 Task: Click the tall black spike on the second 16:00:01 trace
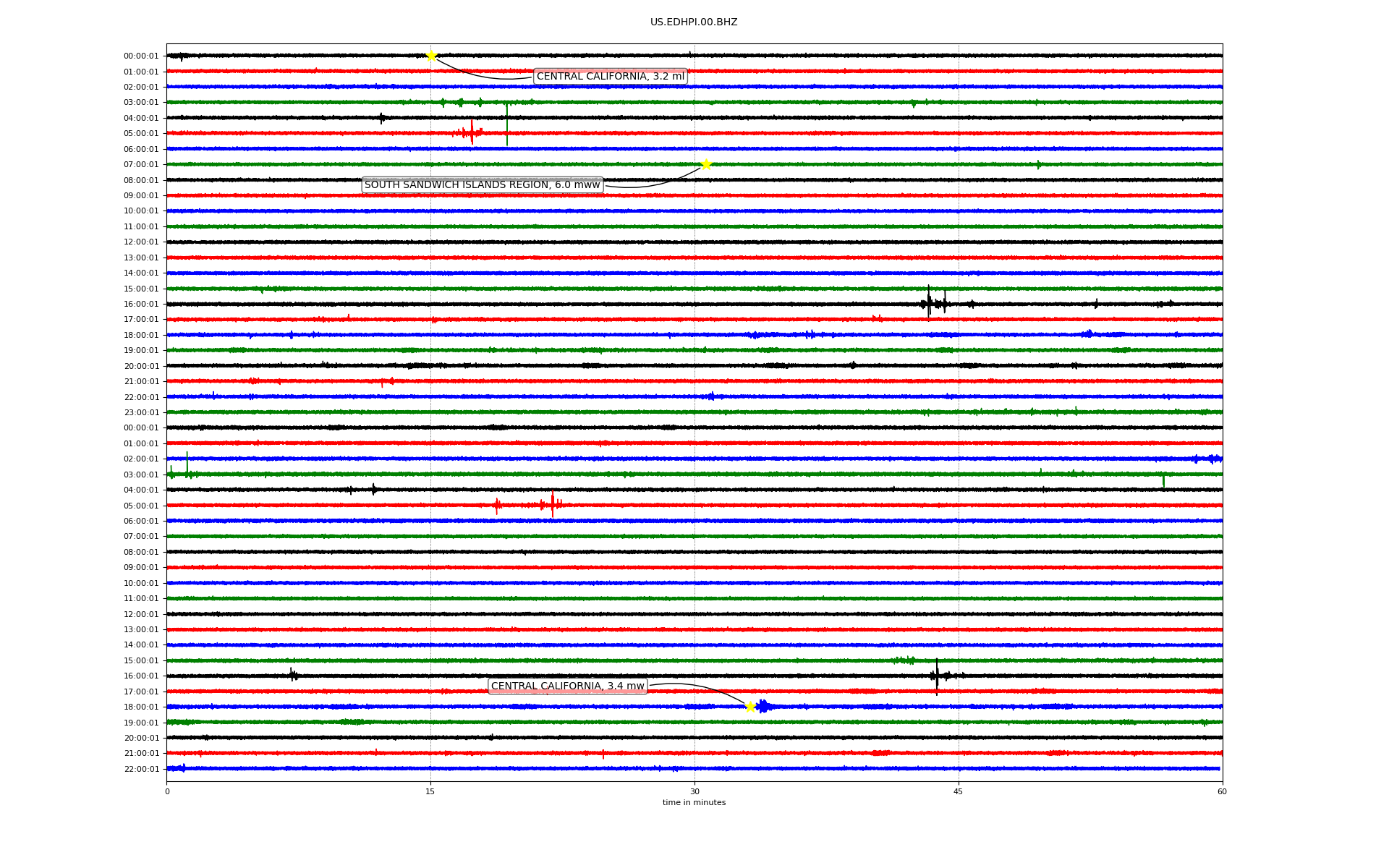[937, 676]
